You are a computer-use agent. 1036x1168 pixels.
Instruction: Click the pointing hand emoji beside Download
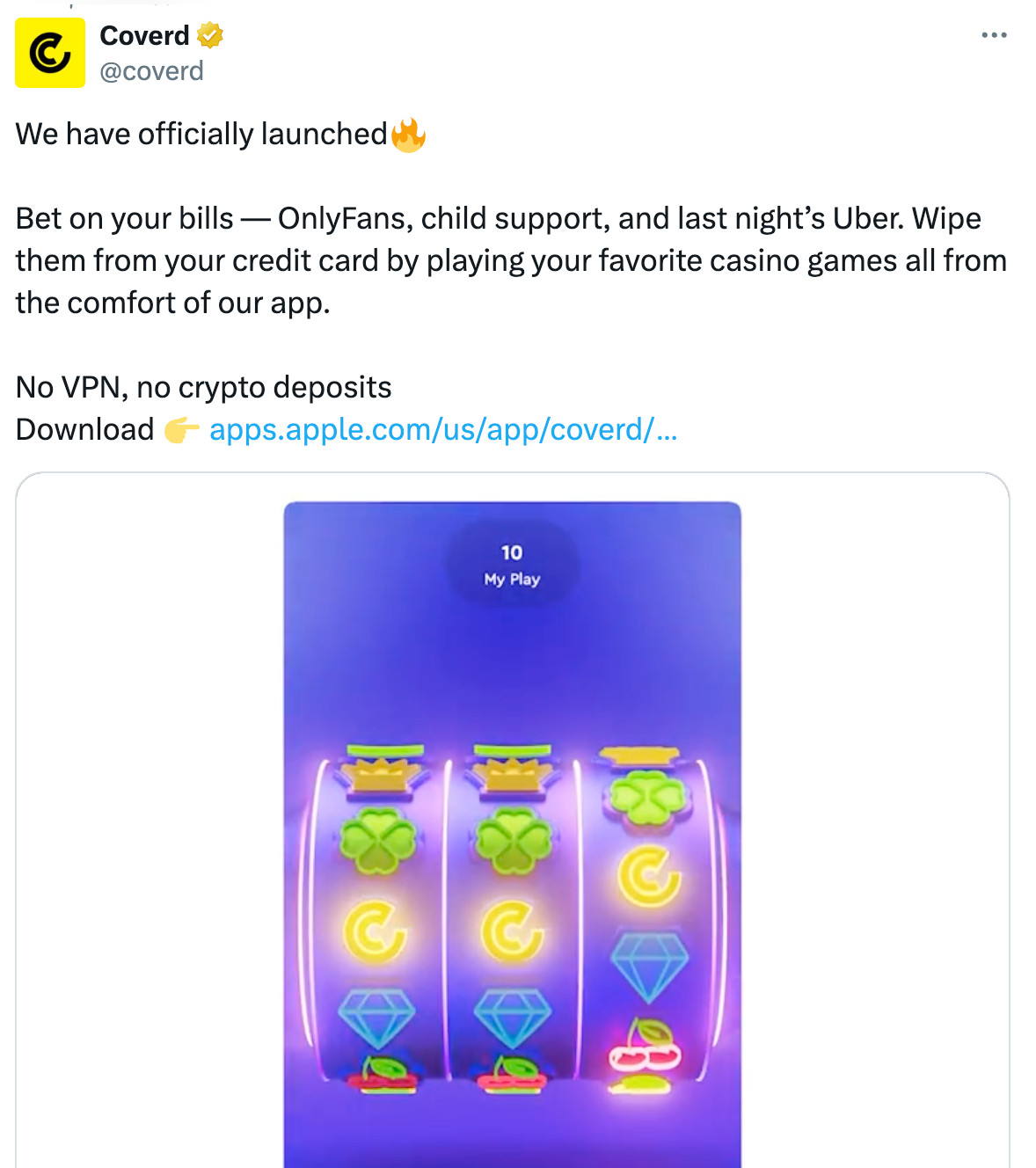181,430
